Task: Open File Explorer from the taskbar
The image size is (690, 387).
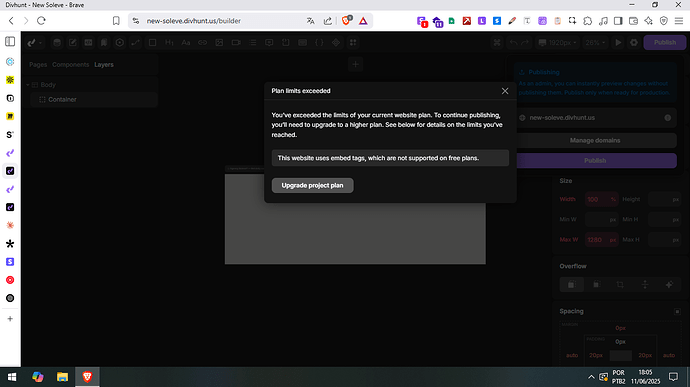Action: tap(62, 377)
